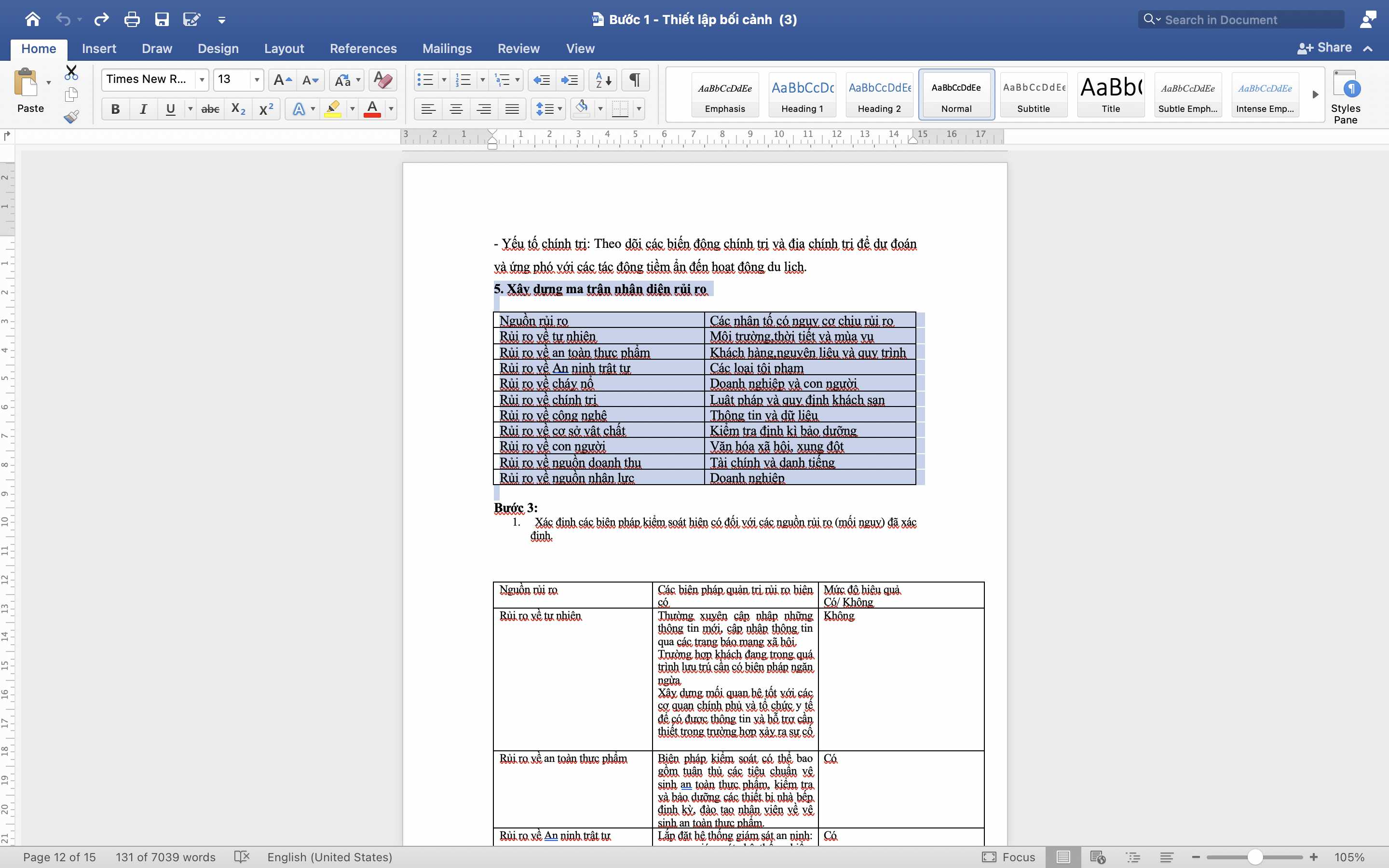Switch to the Layout tab

point(284,49)
